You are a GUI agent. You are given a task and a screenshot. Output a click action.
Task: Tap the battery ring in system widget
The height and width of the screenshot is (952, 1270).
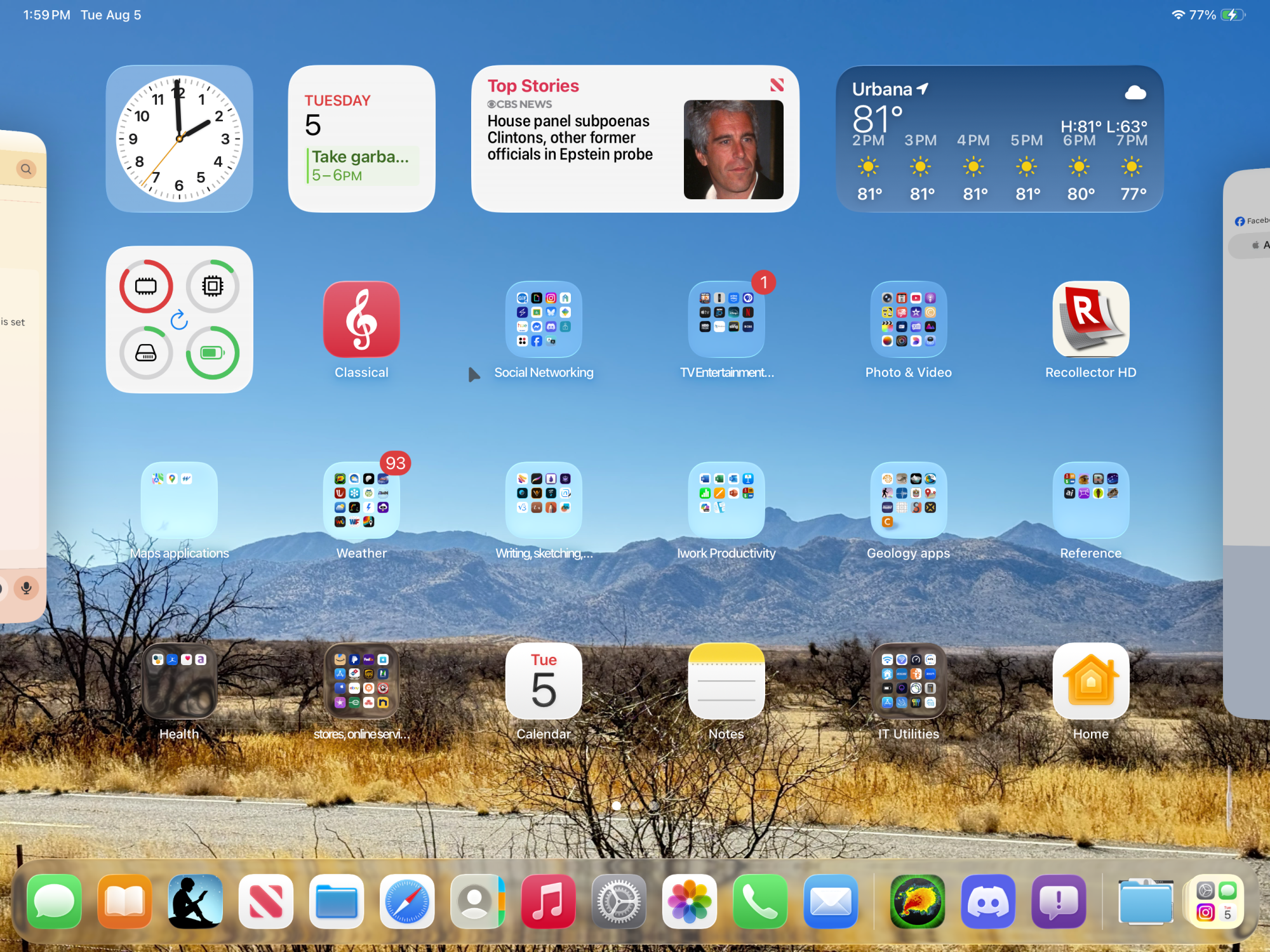(212, 353)
